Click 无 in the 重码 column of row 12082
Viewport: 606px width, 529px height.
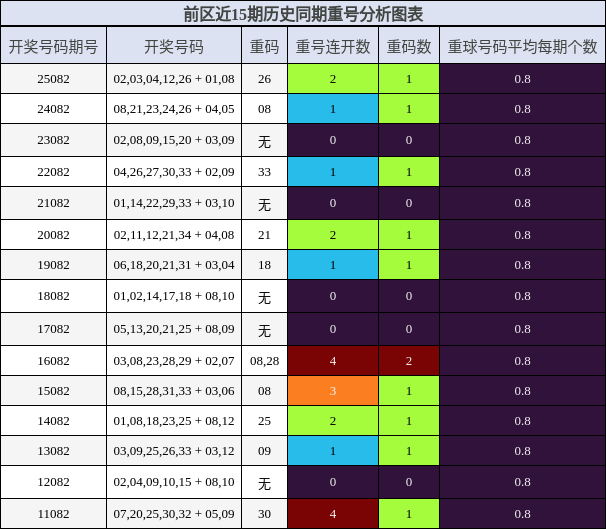(264, 483)
